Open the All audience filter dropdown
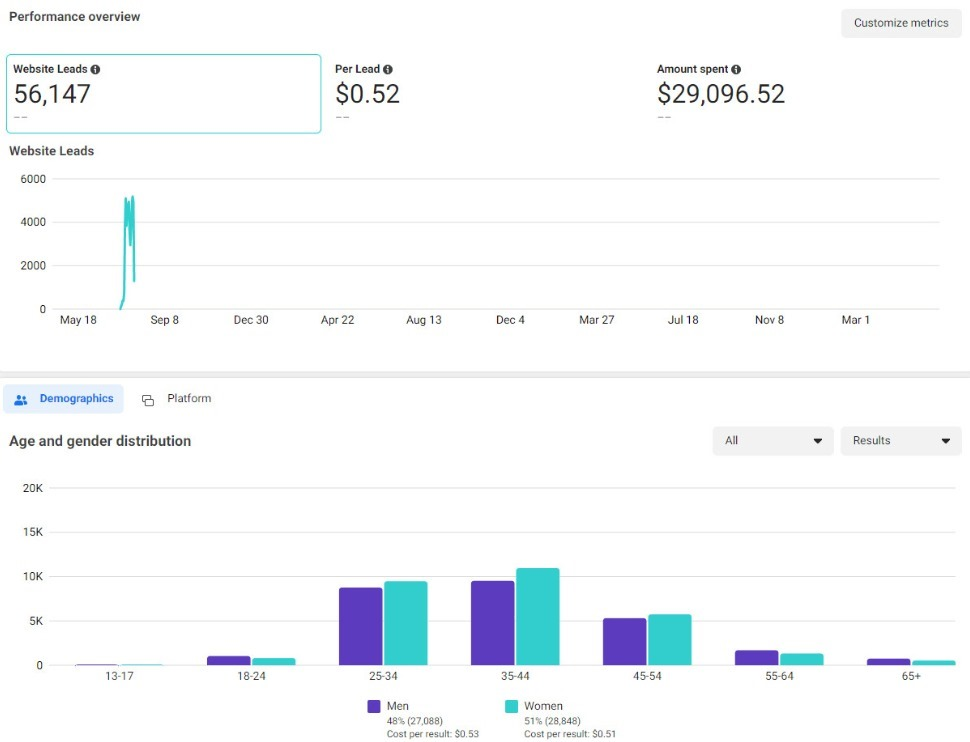The height and width of the screenshot is (742, 970). click(772, 440)
